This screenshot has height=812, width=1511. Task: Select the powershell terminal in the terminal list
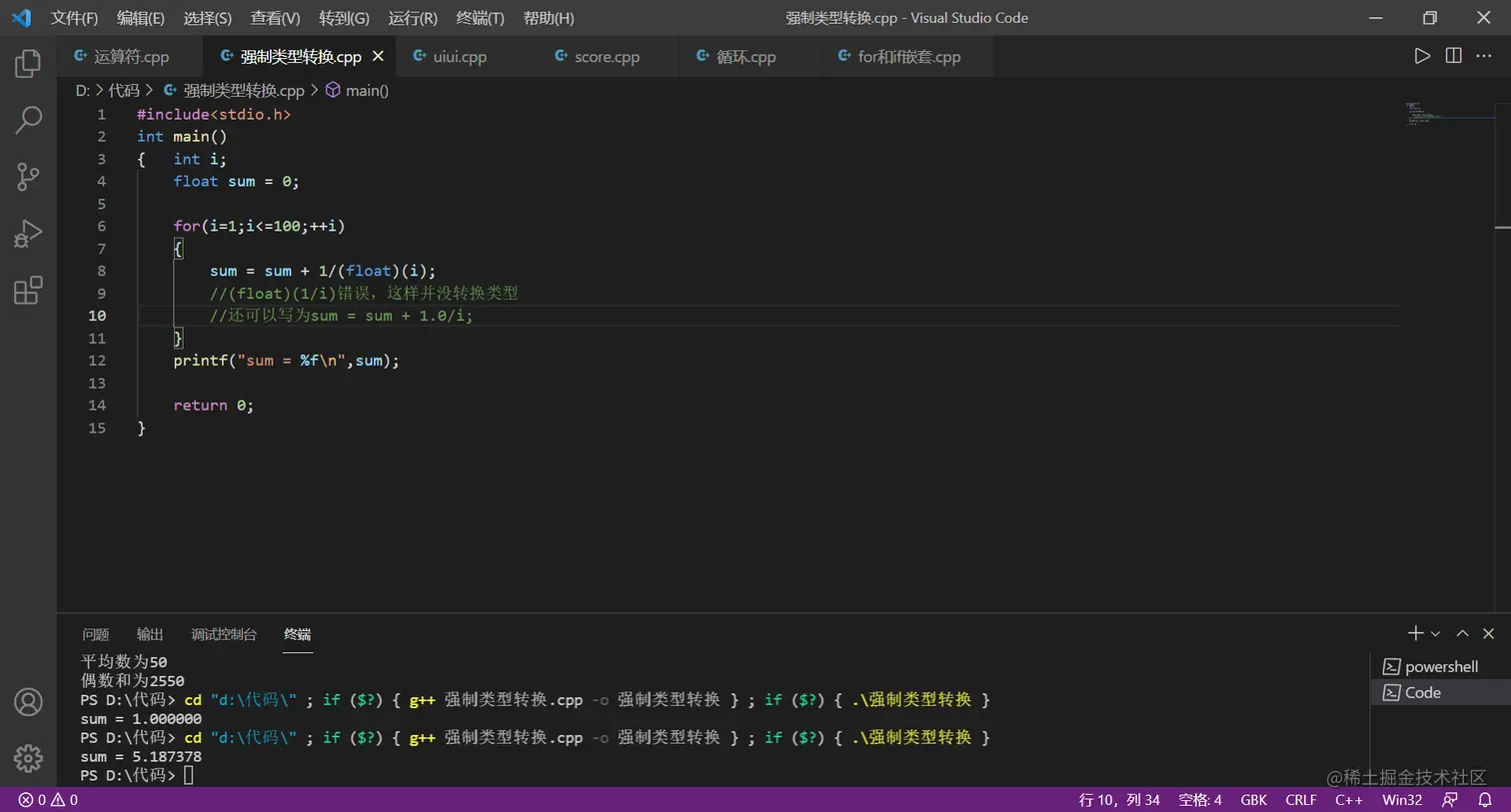point(1439,666)
